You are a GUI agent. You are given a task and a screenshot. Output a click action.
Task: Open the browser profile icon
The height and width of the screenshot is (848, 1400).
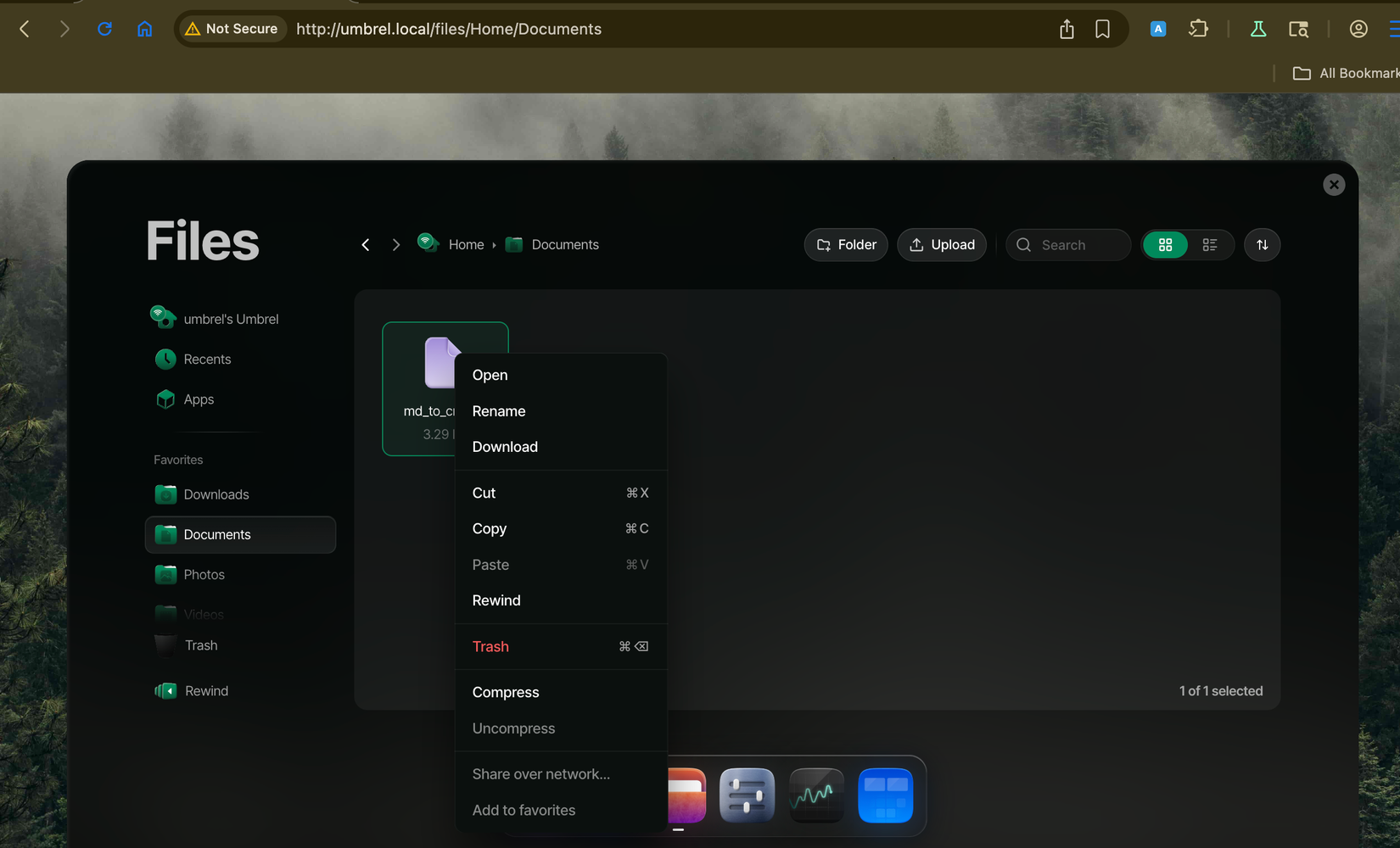tap(1358, 29)
